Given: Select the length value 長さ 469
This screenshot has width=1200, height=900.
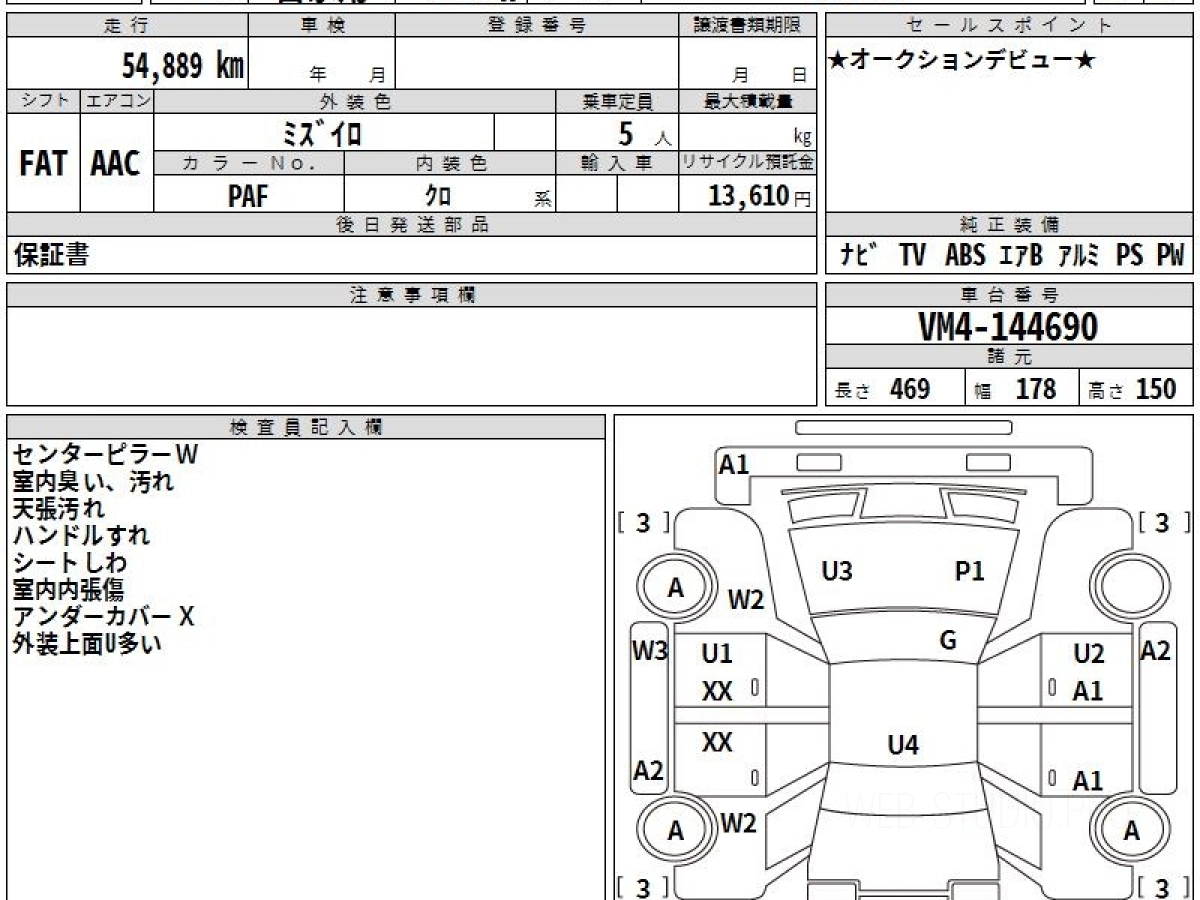Looking at the screenshot, I should pos(882,389).
